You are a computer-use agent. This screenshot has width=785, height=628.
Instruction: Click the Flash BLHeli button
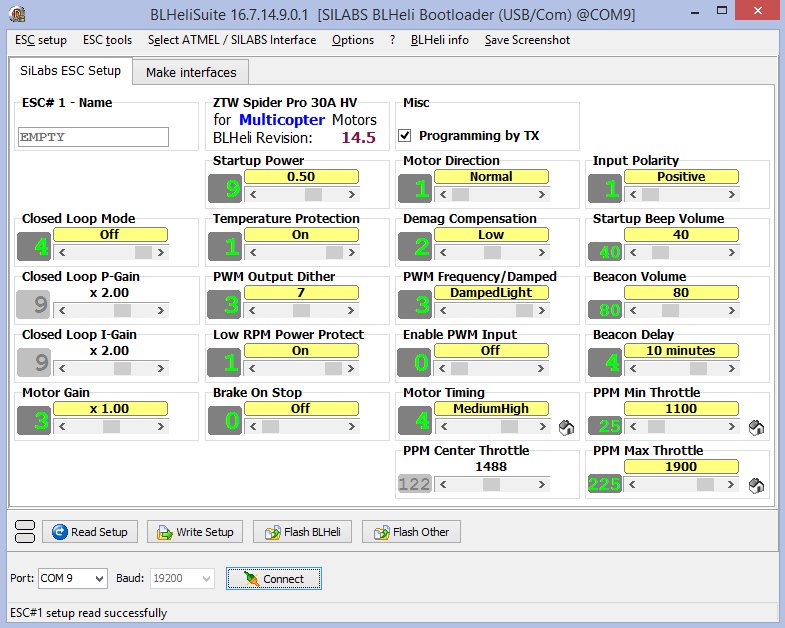point(302,532)
